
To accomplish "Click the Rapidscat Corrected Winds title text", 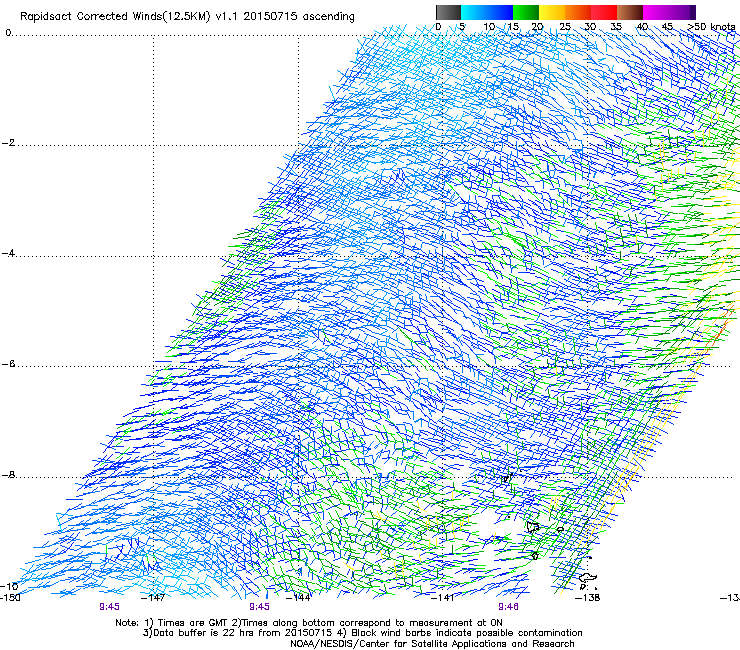I will coord(187,17).
